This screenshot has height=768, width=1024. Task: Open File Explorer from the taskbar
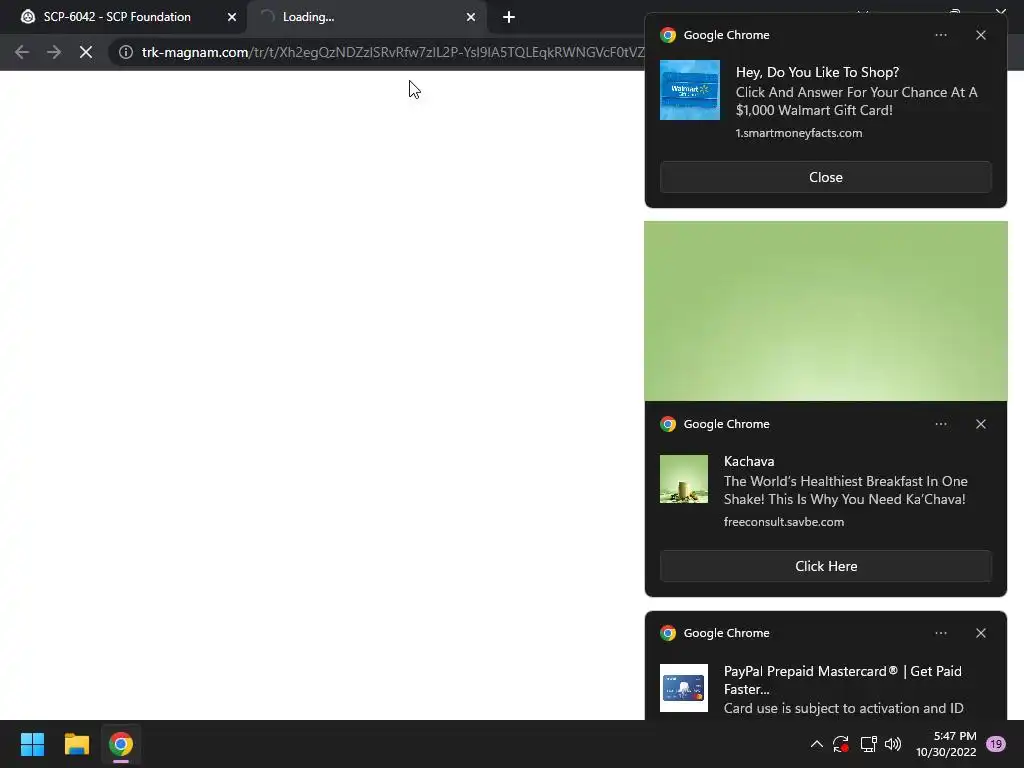pyautogui.click(x=76, y=744)
